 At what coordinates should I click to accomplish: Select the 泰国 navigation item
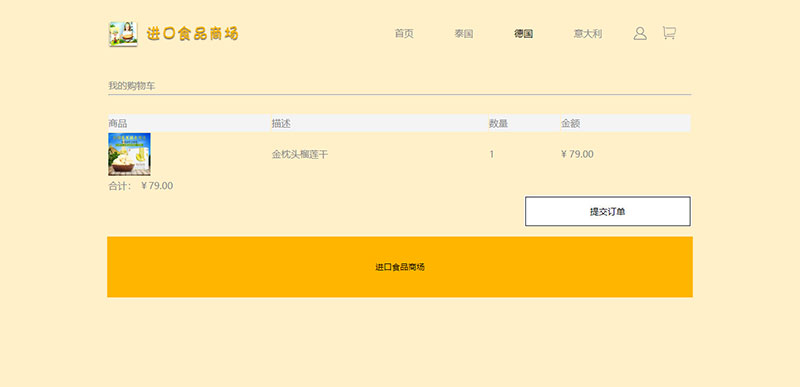pos(464,34)
